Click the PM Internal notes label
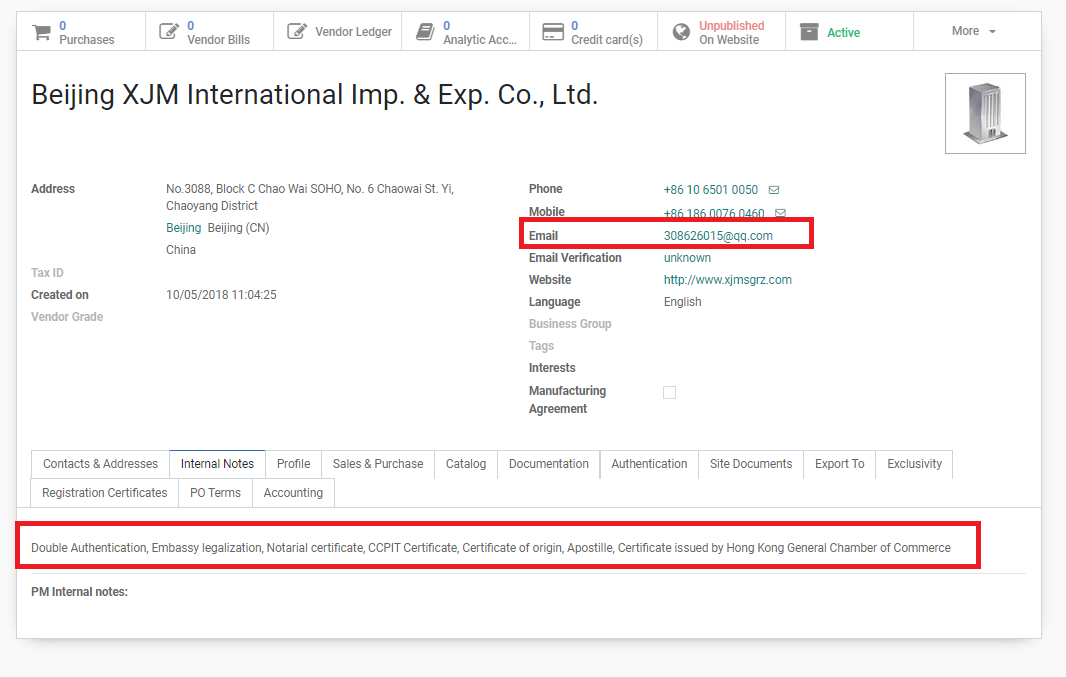1066x677 pixels. [x=80, y=592]
